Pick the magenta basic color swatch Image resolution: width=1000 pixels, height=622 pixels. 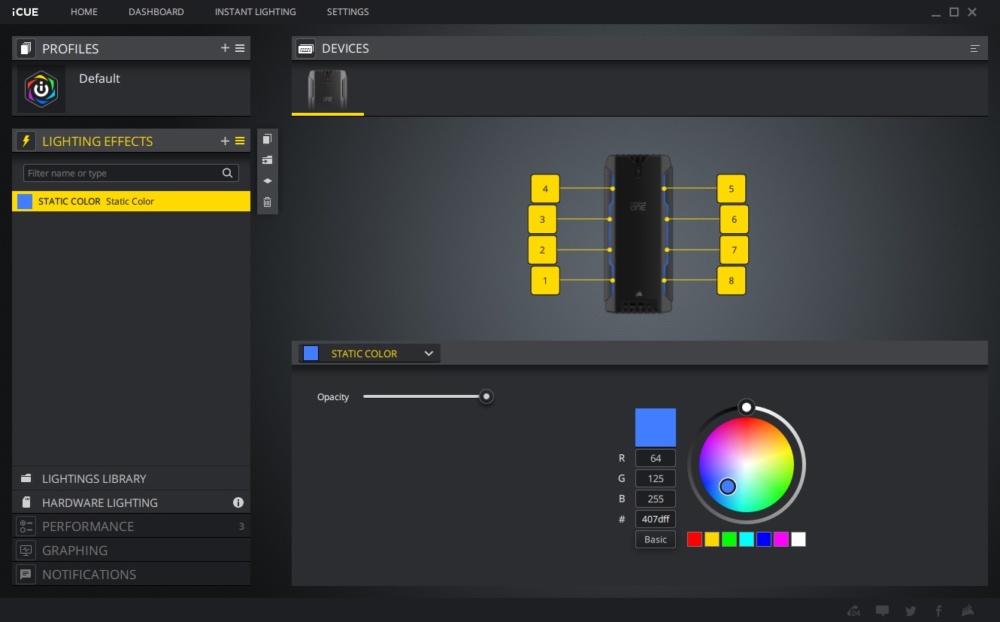[x=781, y=540]
